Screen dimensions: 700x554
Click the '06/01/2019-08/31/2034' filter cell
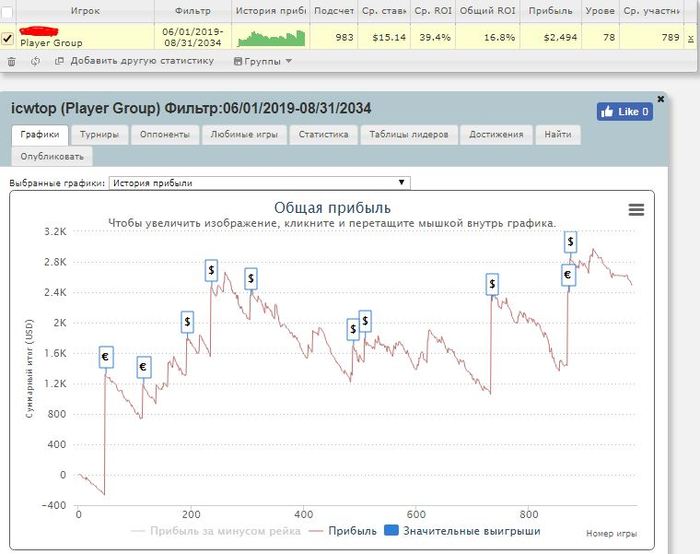coord(193,37)
